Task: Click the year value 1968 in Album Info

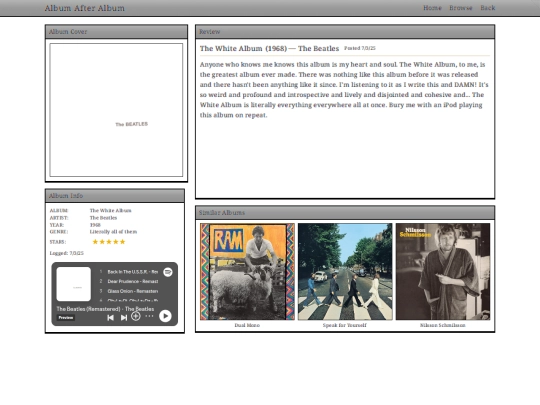Action: tap(95, 225)
